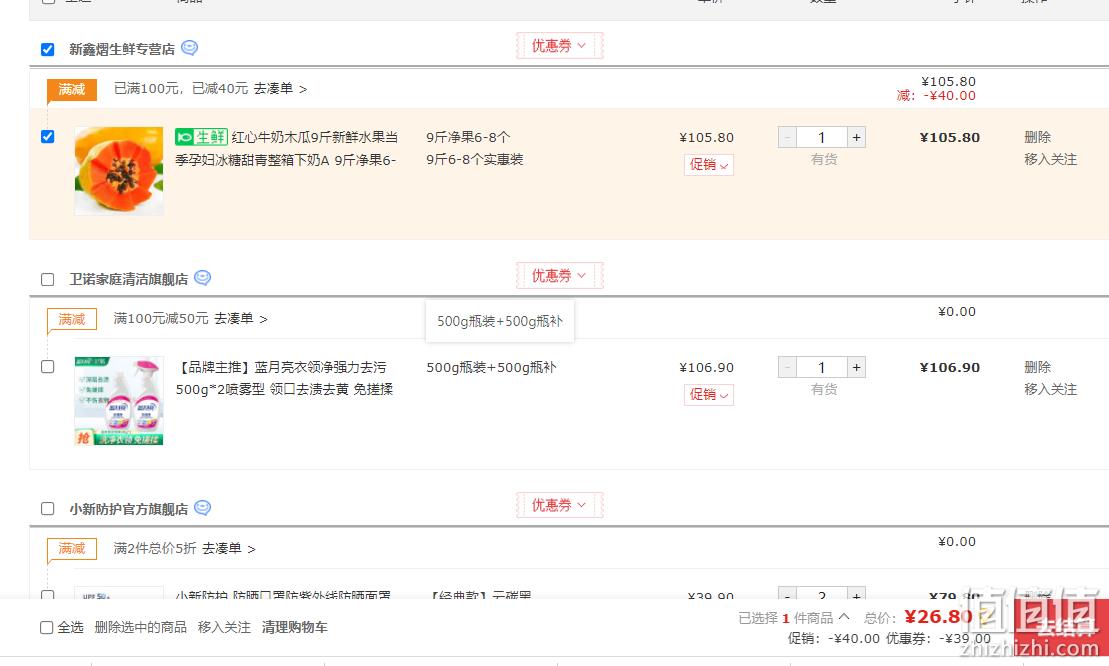Click the green 生鲜 badge on papaya

tap(202, 137)
